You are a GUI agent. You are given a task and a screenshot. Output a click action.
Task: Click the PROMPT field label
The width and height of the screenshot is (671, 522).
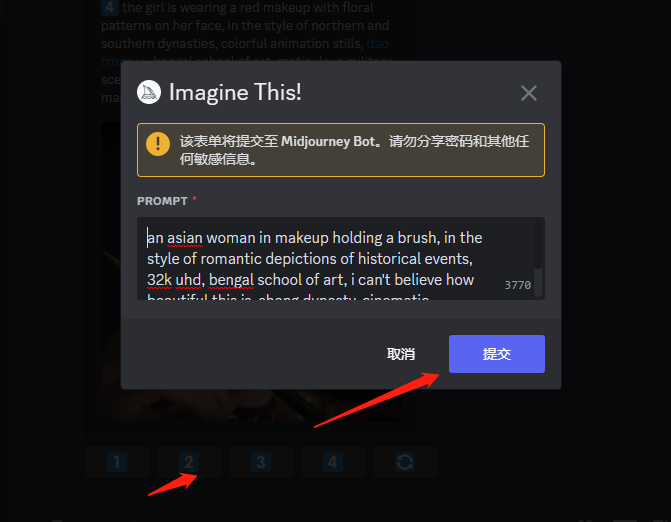tap(162, 201)
